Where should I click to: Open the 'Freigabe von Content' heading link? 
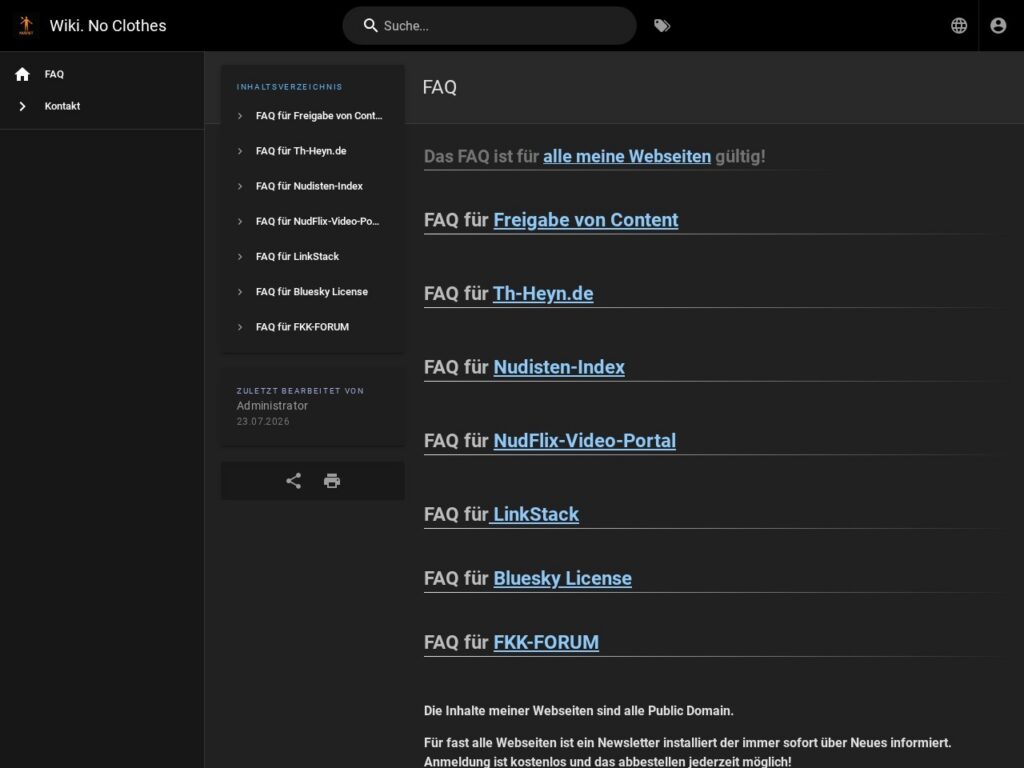pos(586,220)
